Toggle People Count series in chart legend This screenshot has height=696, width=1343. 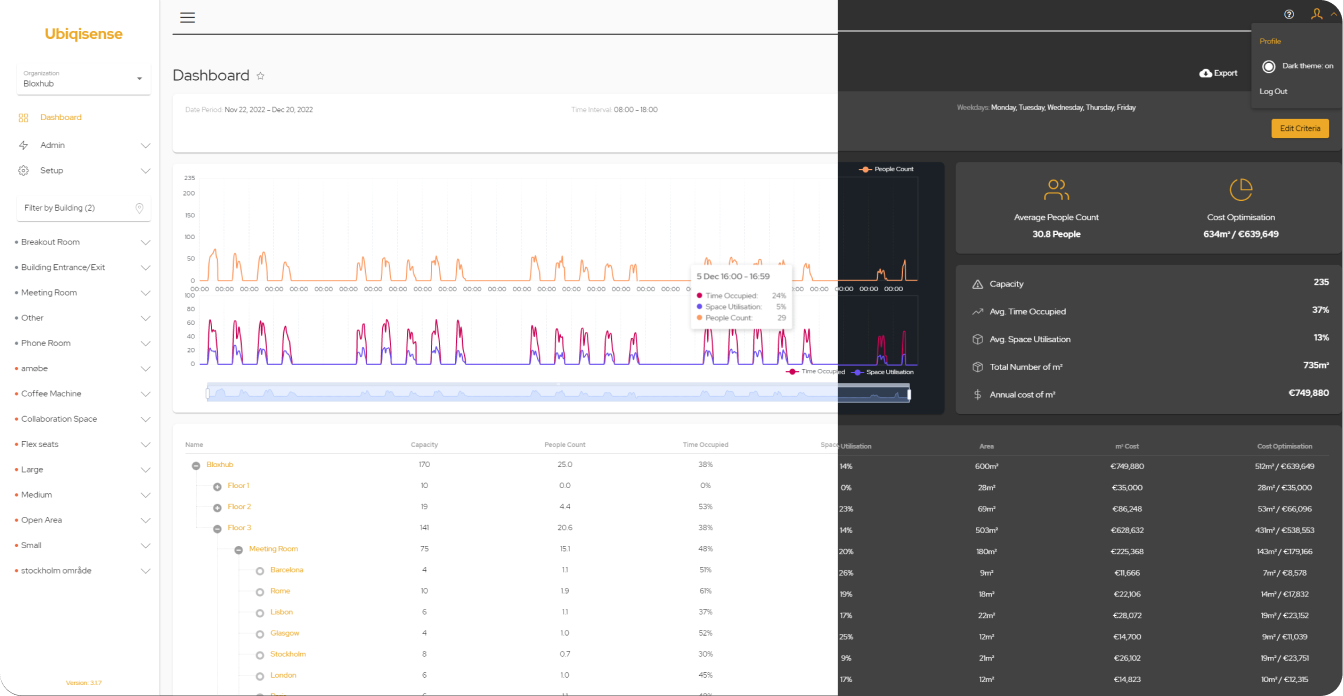tap(886, 170)
